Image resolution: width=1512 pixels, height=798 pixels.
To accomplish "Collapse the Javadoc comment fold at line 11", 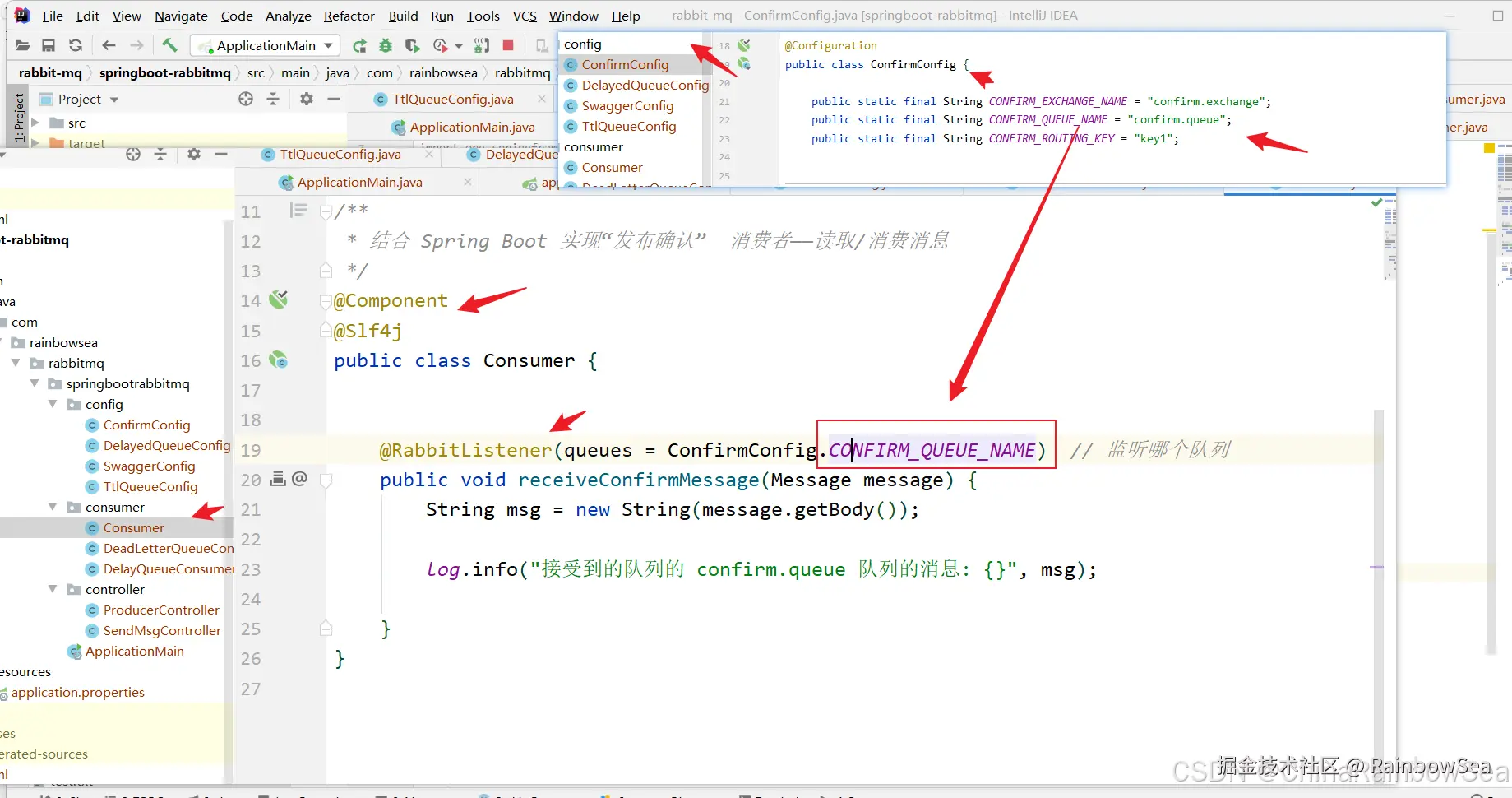I will 326,211.
